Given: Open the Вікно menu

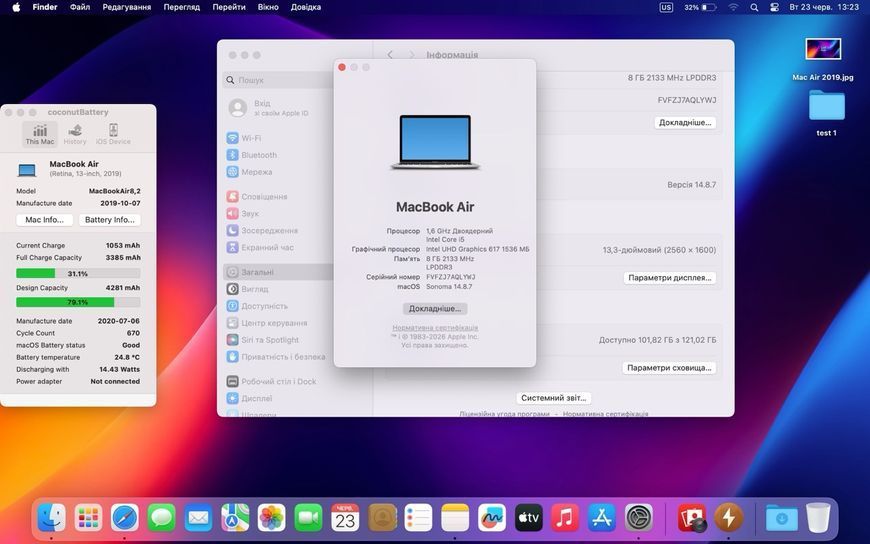Looking at the screenshot, I should 268,7.
